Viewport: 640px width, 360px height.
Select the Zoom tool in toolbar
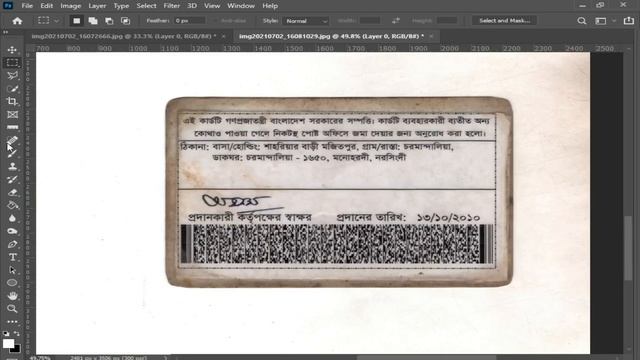(x=12, y=309)
